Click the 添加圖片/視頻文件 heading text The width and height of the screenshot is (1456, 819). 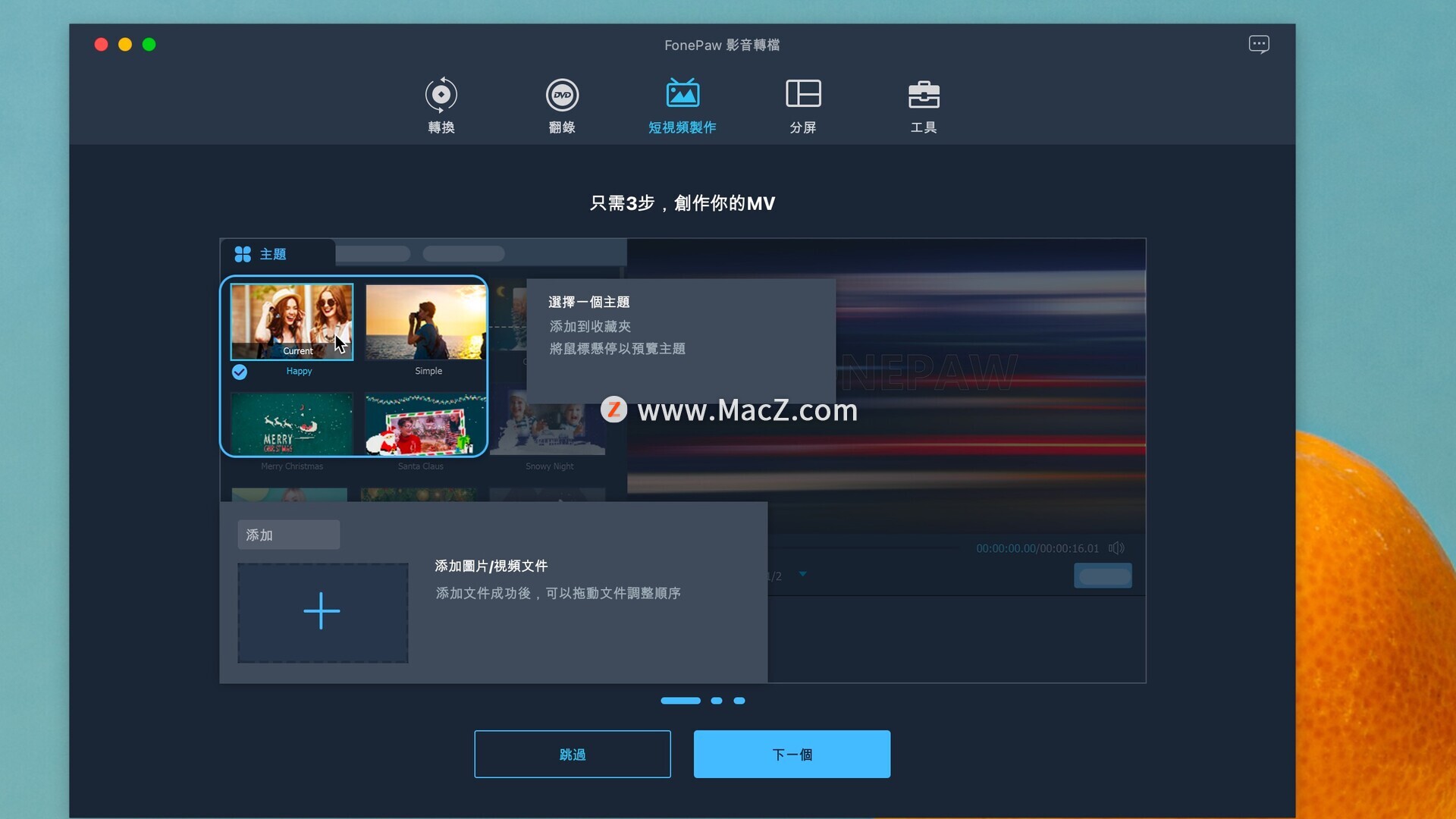pyautogui.click(x=491, y=566)
